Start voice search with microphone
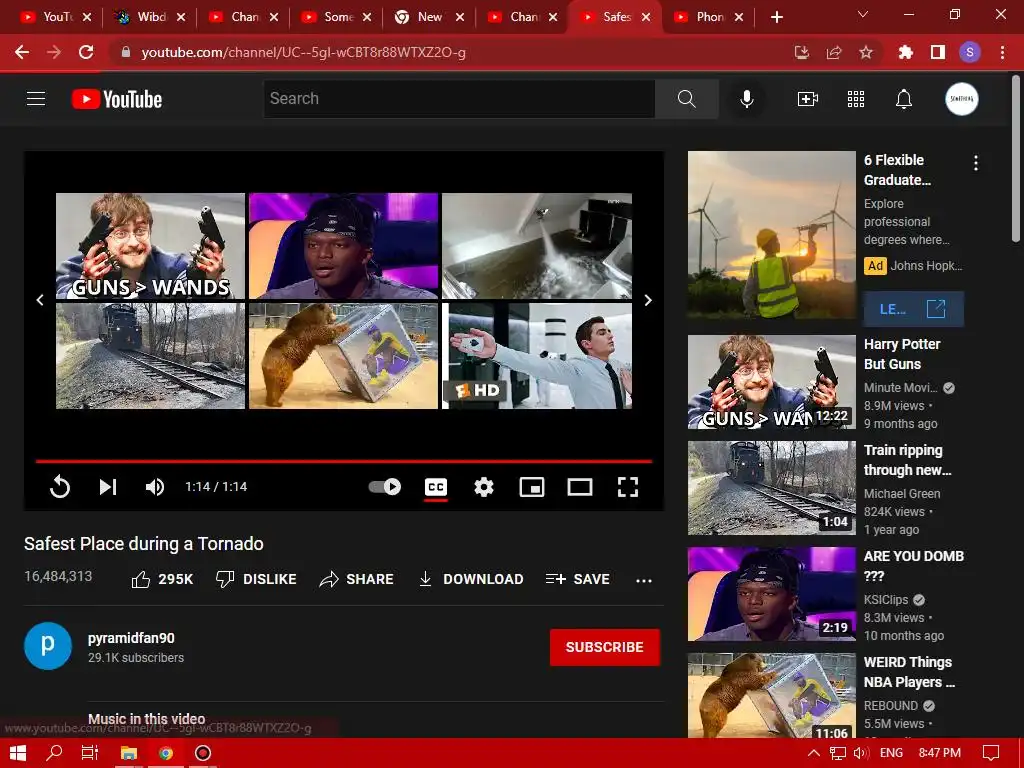1024x768 pixels. click(746, 99)
